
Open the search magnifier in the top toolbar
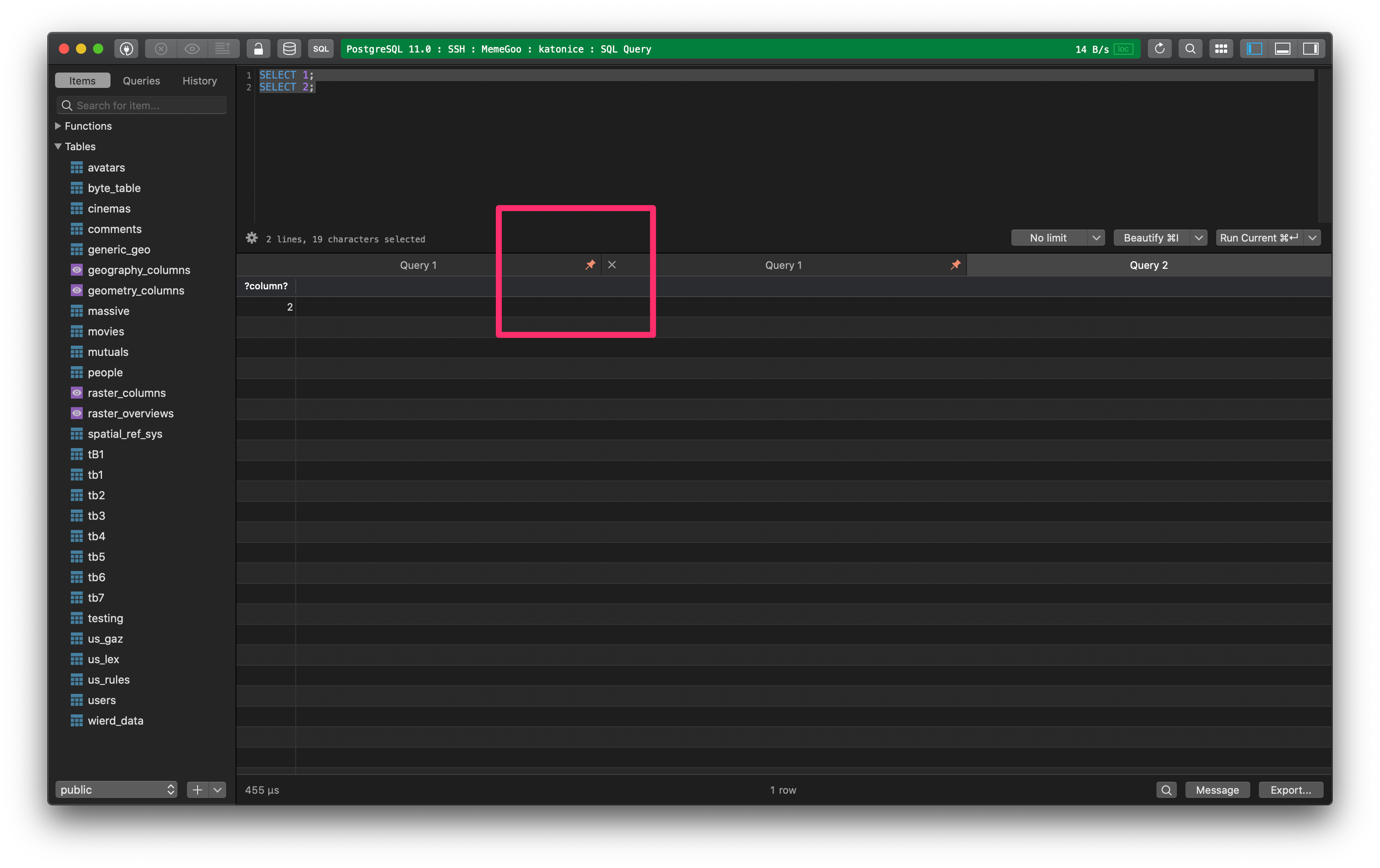point(1190,49)
